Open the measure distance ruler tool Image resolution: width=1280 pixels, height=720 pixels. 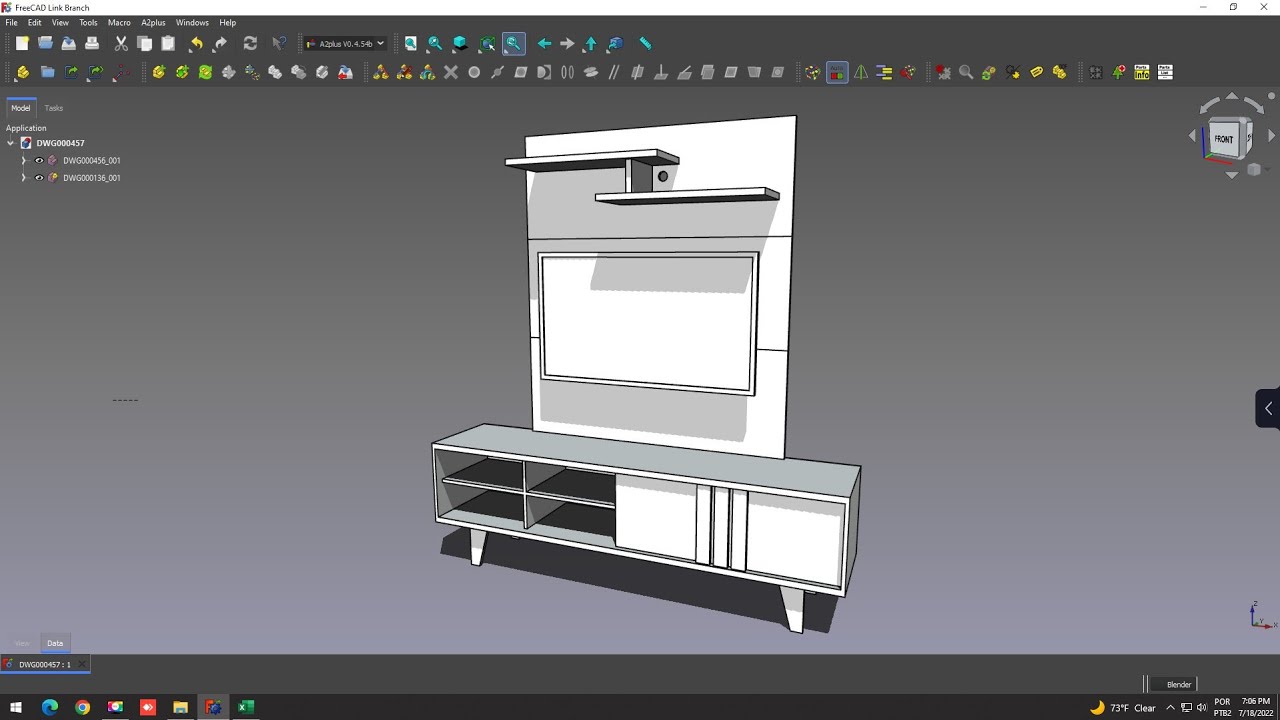point(645,43)
